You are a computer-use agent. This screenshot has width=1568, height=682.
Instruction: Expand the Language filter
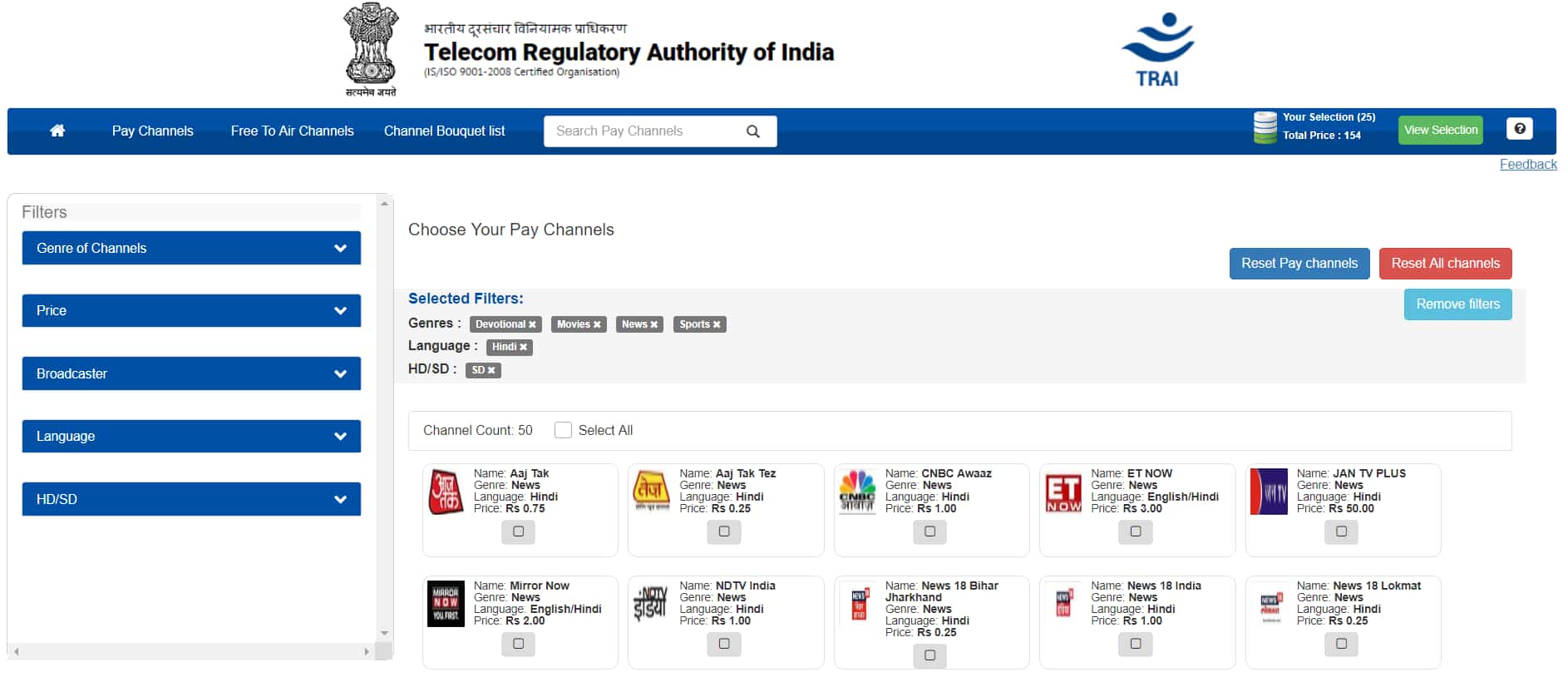click(191, 436)
